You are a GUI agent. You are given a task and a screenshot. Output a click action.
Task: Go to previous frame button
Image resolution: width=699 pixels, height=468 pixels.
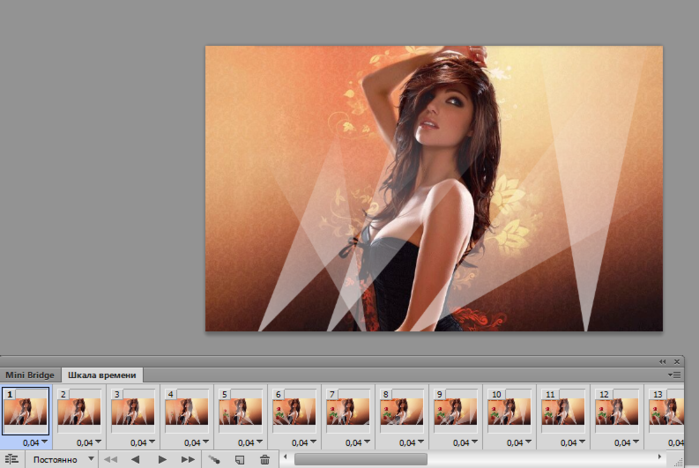(x=135, y=460)
